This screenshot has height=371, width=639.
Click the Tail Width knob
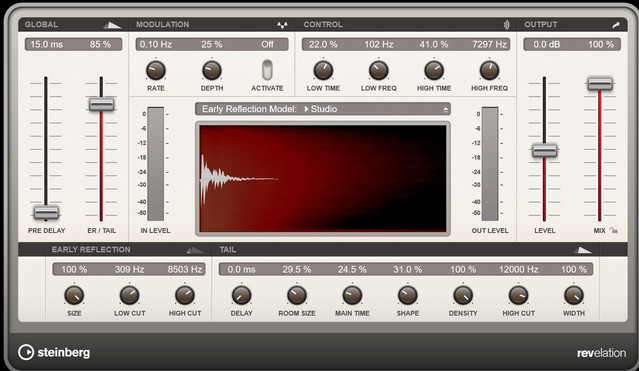click(x=574, y=295)
